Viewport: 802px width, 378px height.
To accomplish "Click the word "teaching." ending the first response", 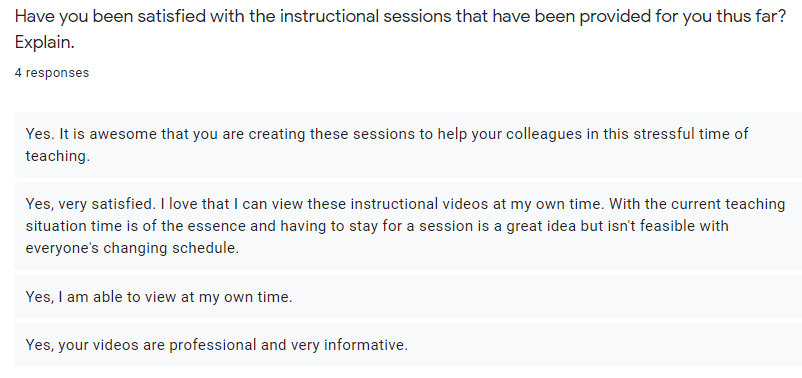I will pos(58,156).
